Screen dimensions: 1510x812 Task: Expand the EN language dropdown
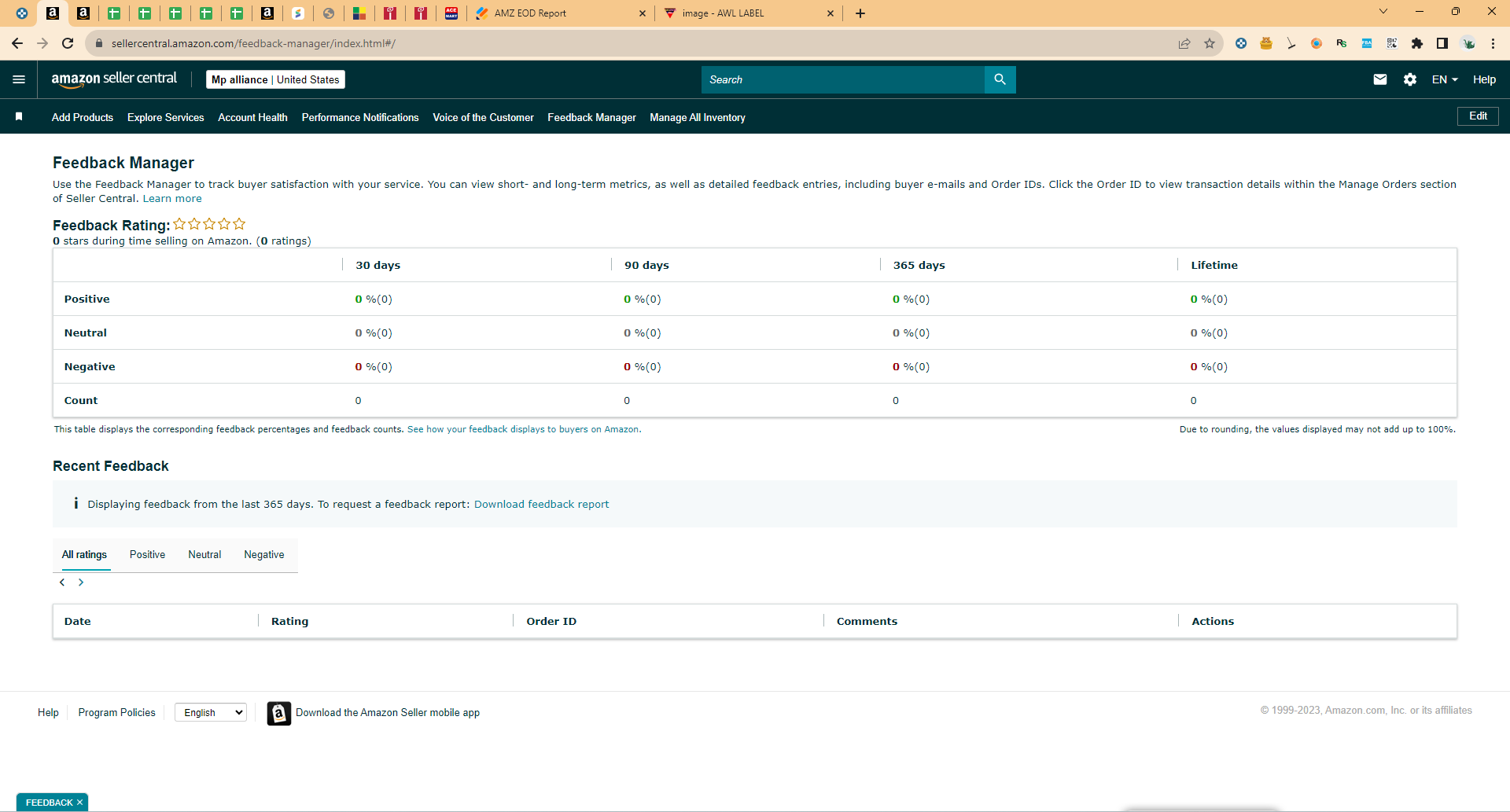(x=1445, y=79)
